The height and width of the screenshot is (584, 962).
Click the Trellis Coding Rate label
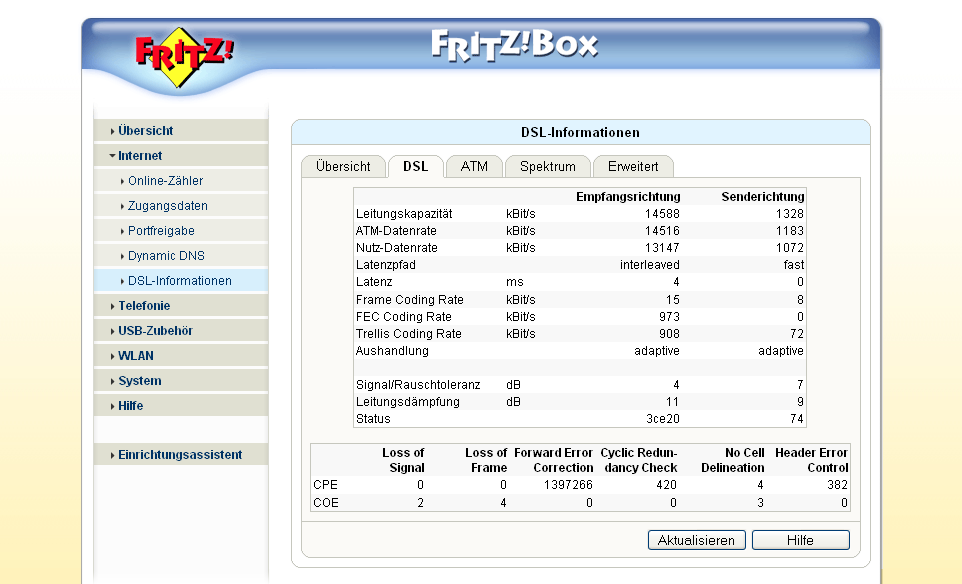[x=409, y=334]
